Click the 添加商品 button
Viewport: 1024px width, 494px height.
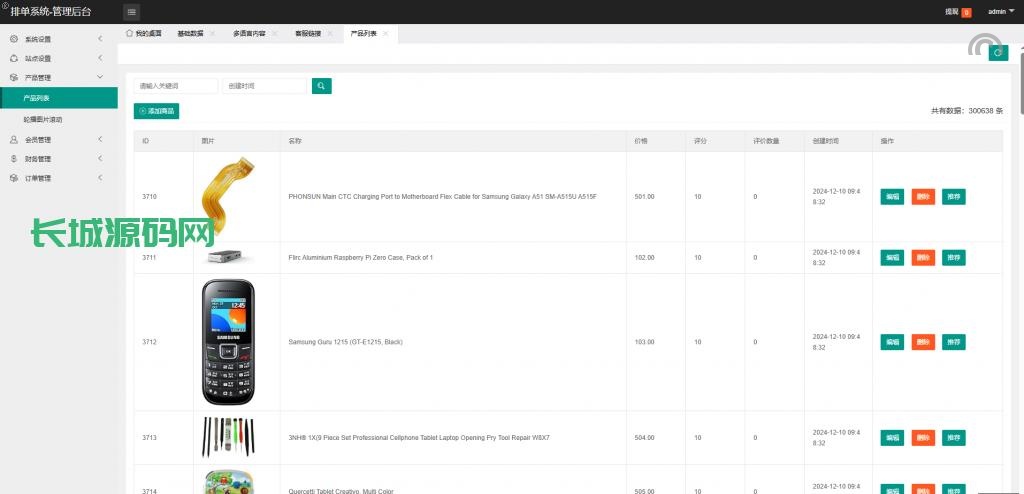point(157,111)
